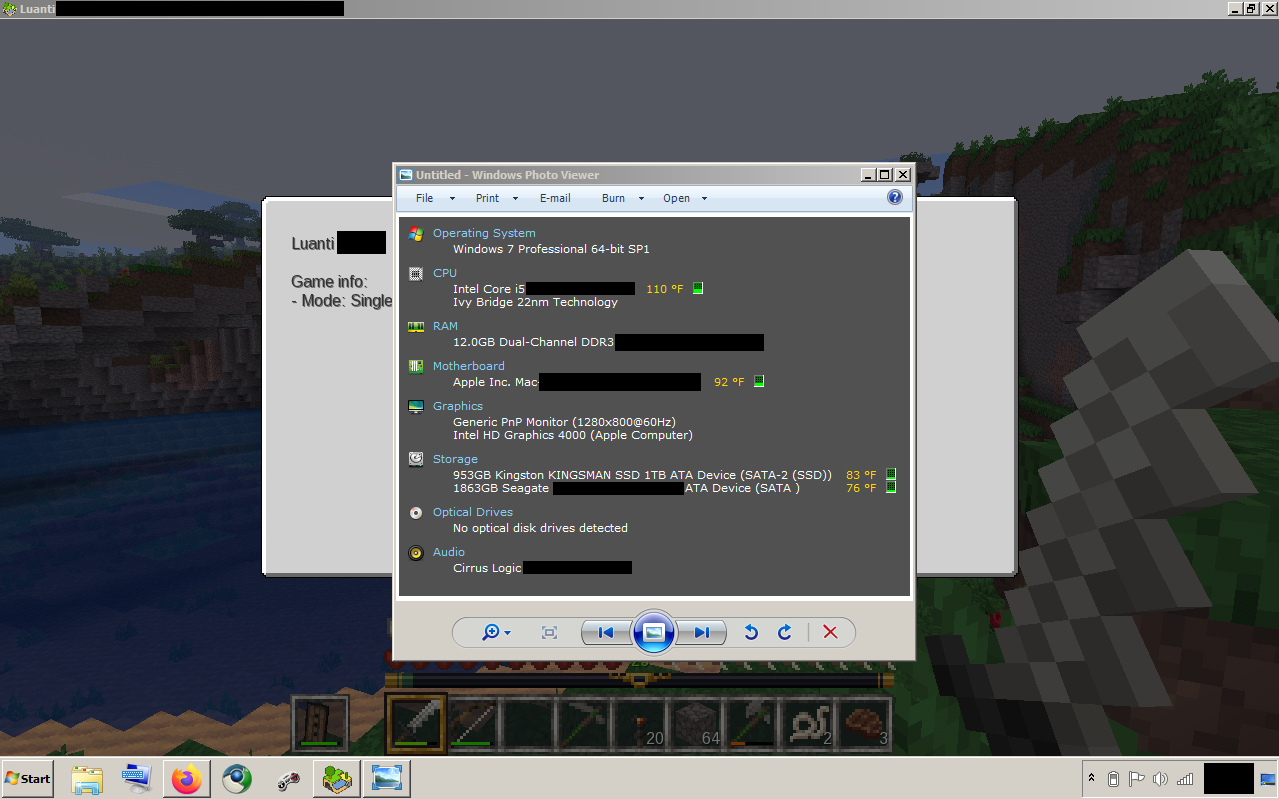Click the Operating System heading

(x=484, y=233)
